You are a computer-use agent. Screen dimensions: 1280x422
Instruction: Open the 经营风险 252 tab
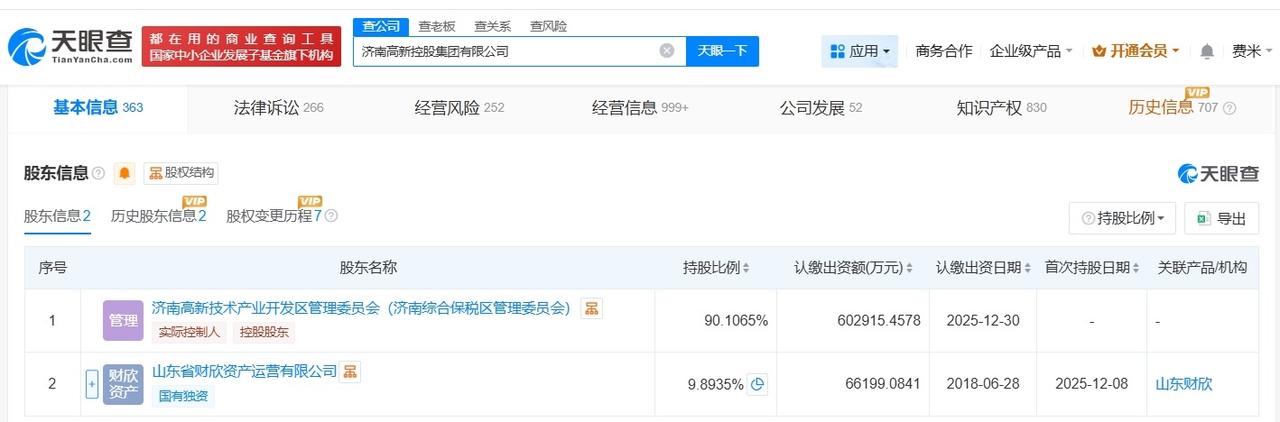tap(459, 107)
